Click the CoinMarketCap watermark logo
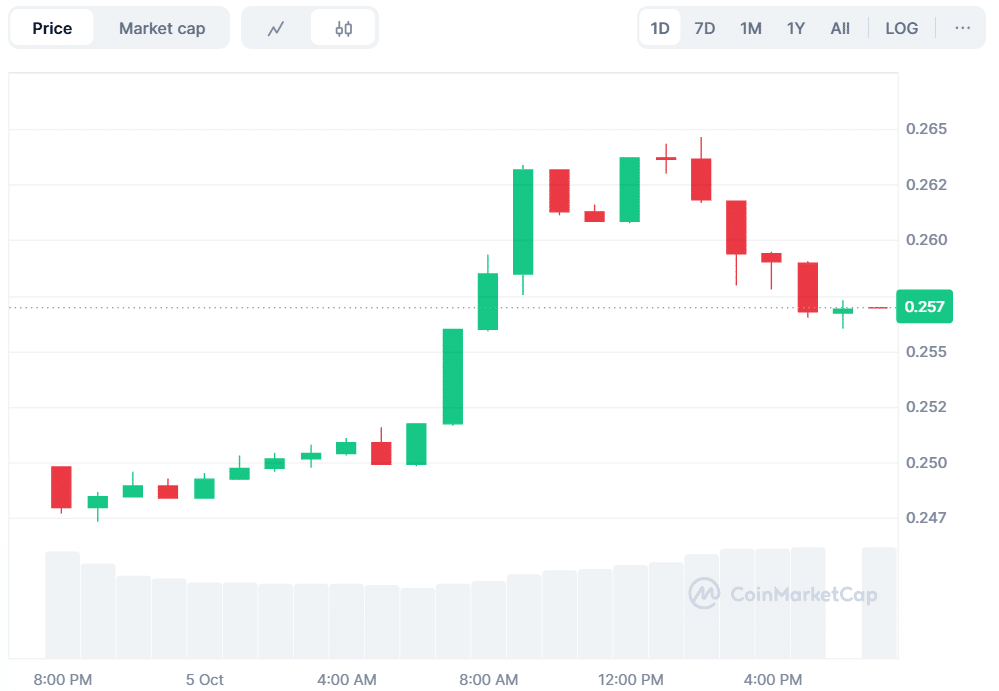This screenshot has width=999, height=691. click(x=783, y=594)
